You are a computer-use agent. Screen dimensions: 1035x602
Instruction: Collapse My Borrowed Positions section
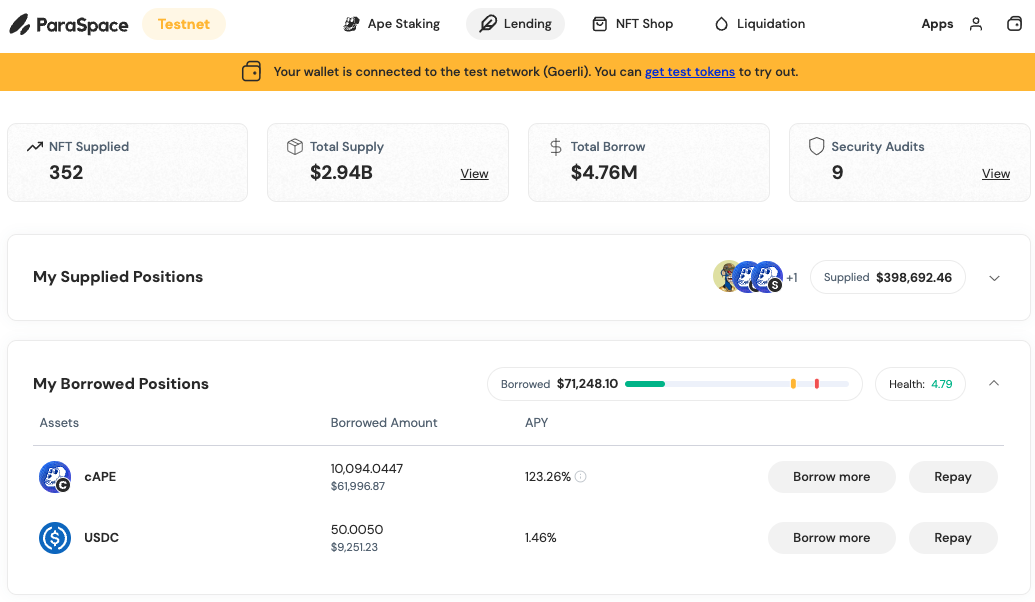[x=994, y=384]
